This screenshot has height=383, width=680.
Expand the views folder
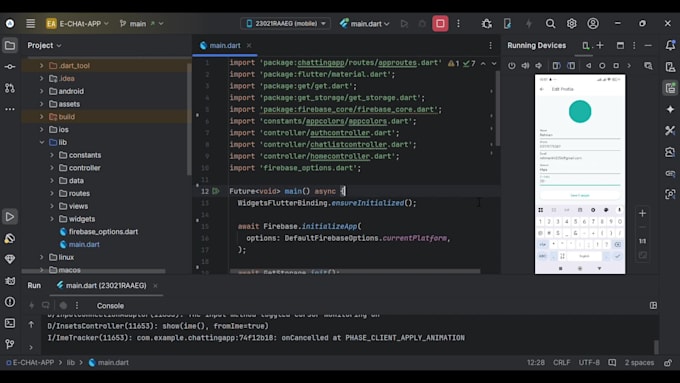[52, 206]
